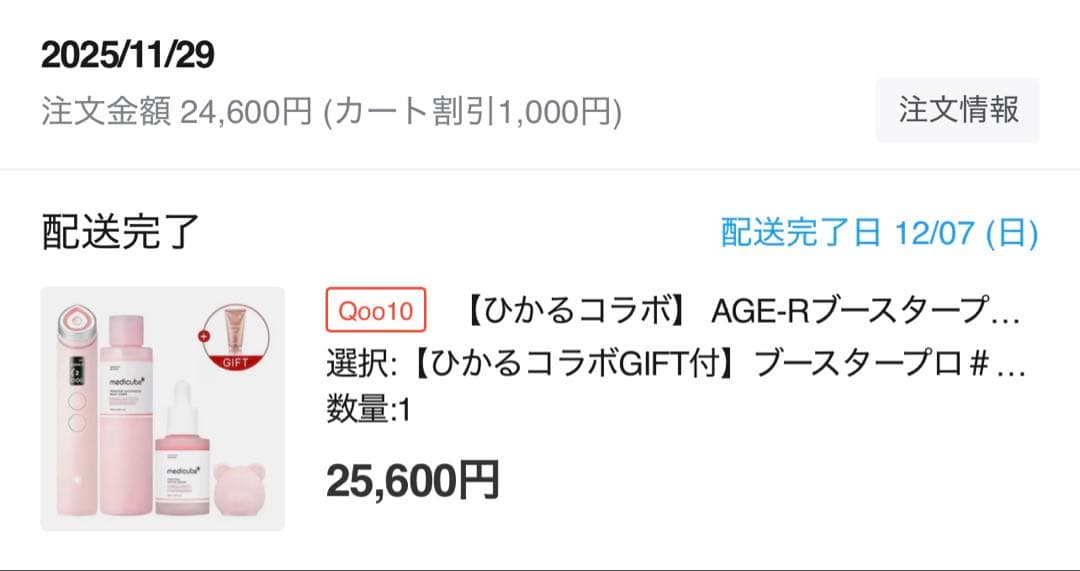Click the 選択 option description line
1080x571 pixels.
coord(676,364)
